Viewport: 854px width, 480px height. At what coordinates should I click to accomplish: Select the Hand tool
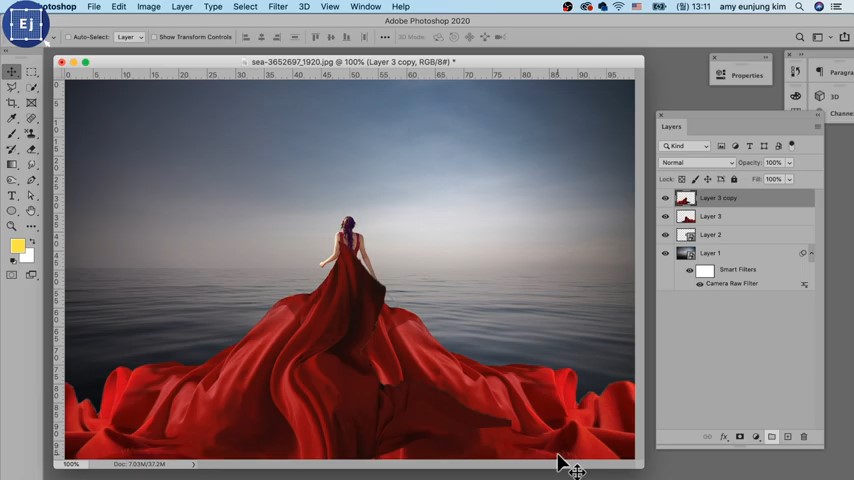(x=31, y=210)
